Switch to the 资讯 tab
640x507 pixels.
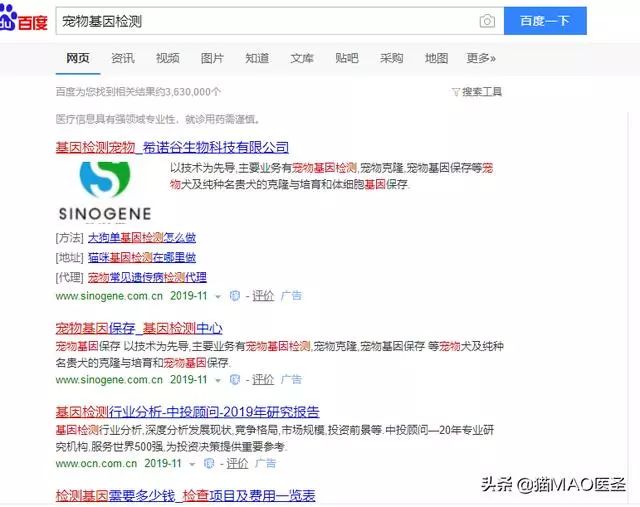[122, 58]
